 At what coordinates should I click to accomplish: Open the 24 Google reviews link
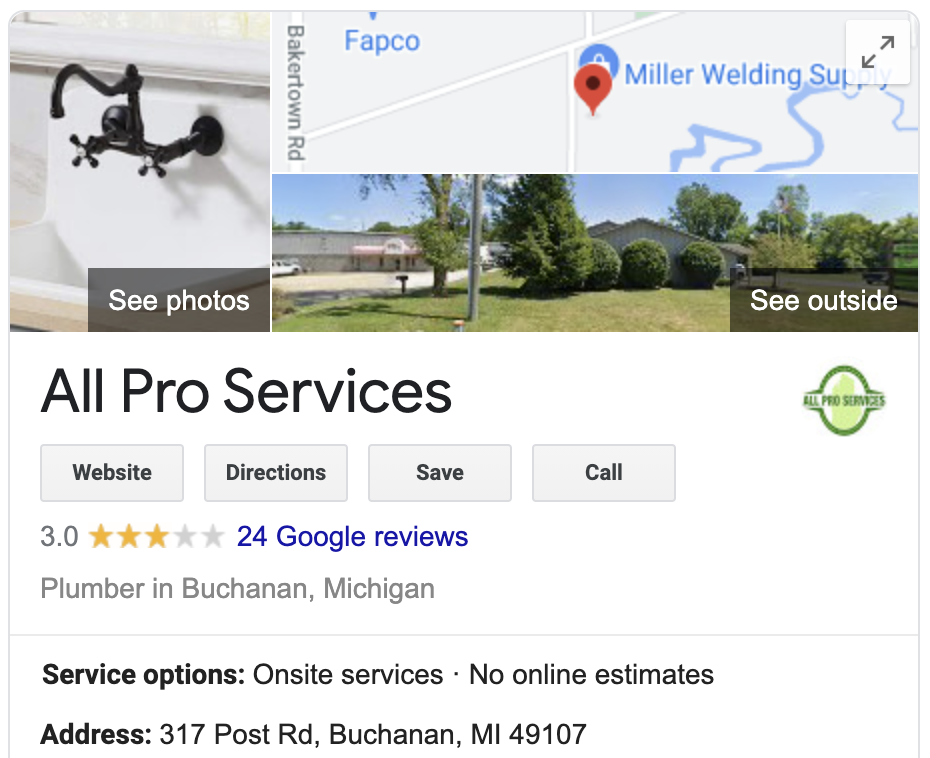click(352, 537)
